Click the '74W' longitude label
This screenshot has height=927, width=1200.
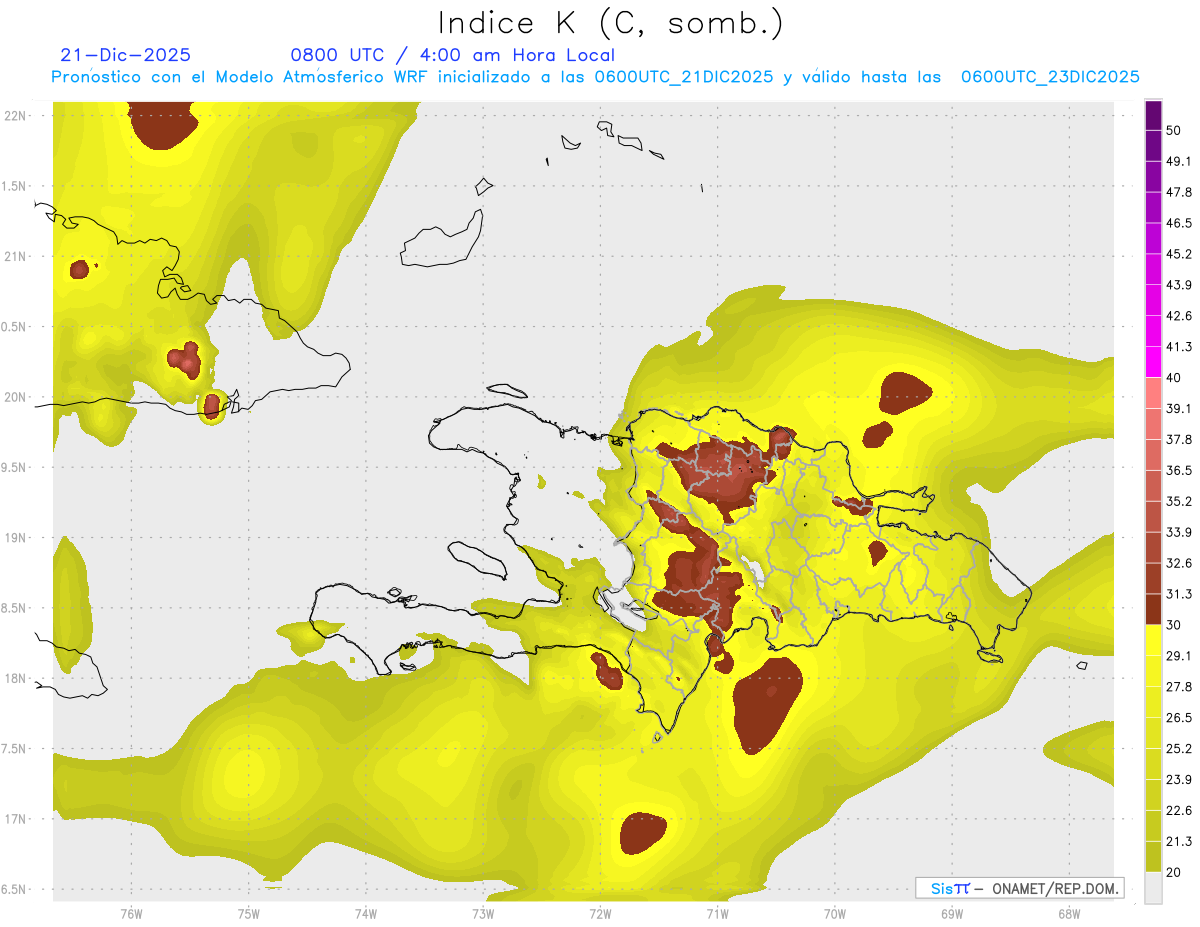[365, 913]
